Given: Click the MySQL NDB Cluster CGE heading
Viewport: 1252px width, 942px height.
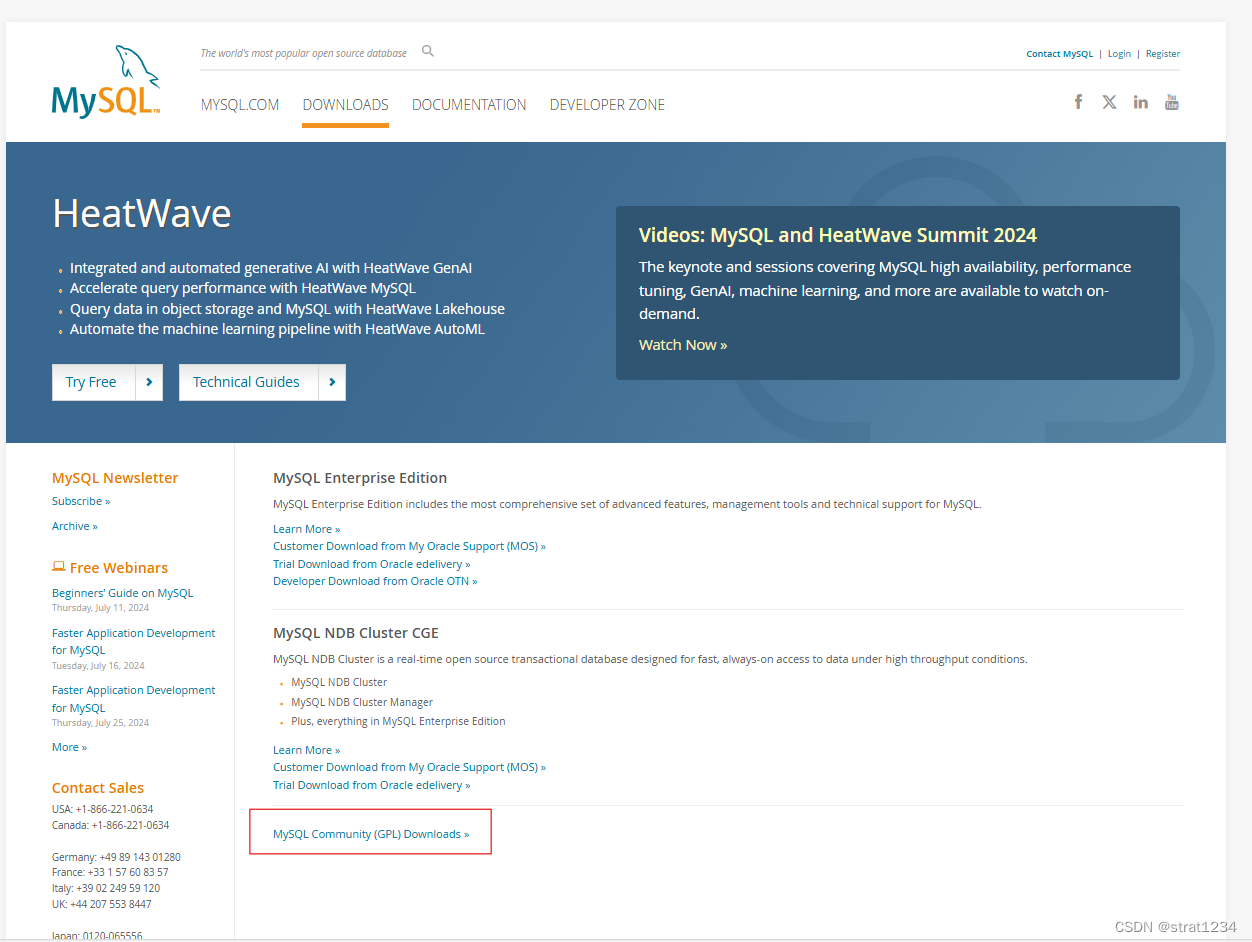Looking at the screenshot, I should click(356, 633).
